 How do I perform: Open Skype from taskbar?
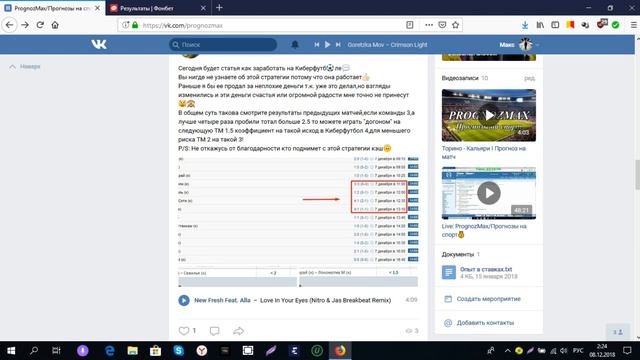pos(178,351)
